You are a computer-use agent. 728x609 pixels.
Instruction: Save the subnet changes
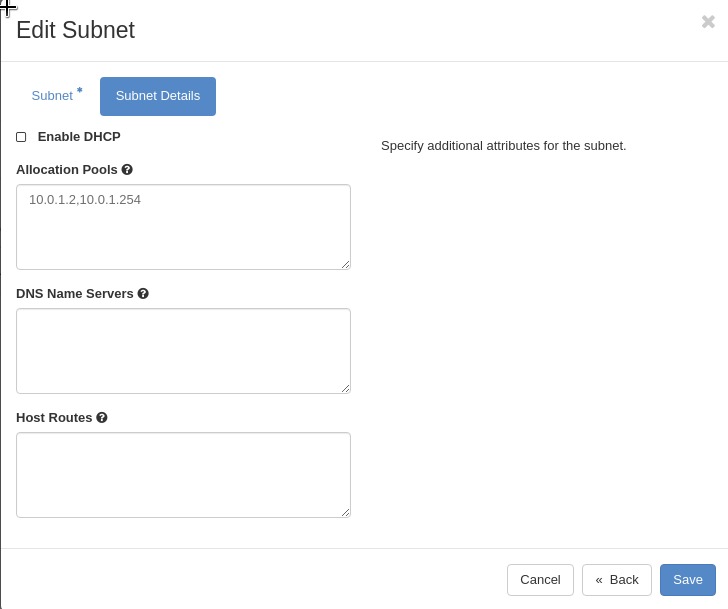[688, 580]
